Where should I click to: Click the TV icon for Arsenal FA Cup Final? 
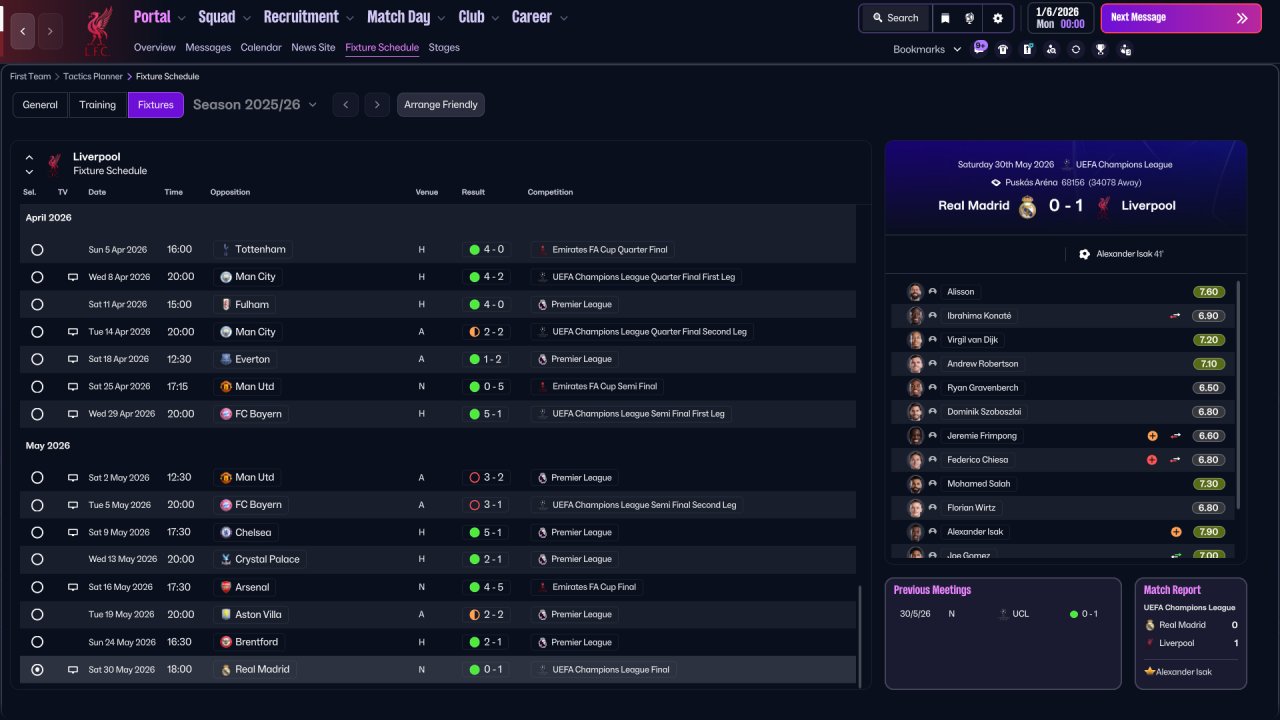[x=72, y=587]
